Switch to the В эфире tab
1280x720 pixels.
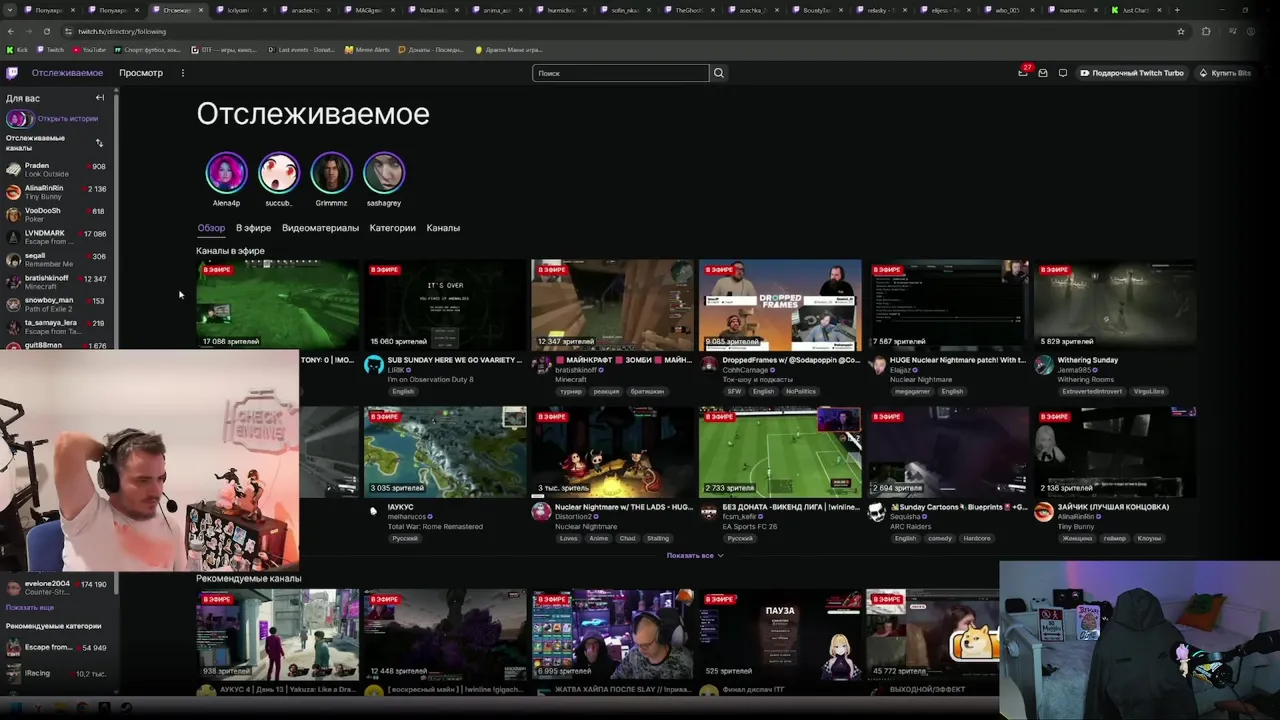(x=253, y=228)
